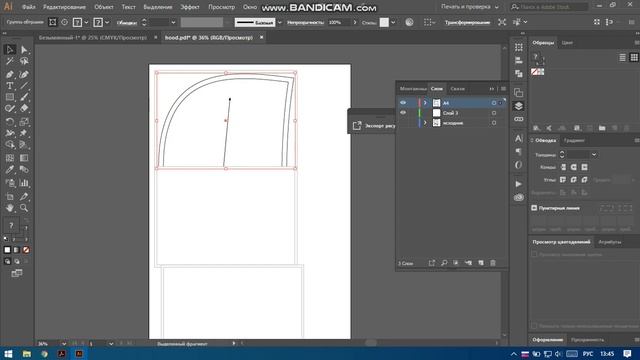This screenshot has width=640, height=360.
Task: Select the Hand tool
Action: pyautogui.click(x=9, y=208)
